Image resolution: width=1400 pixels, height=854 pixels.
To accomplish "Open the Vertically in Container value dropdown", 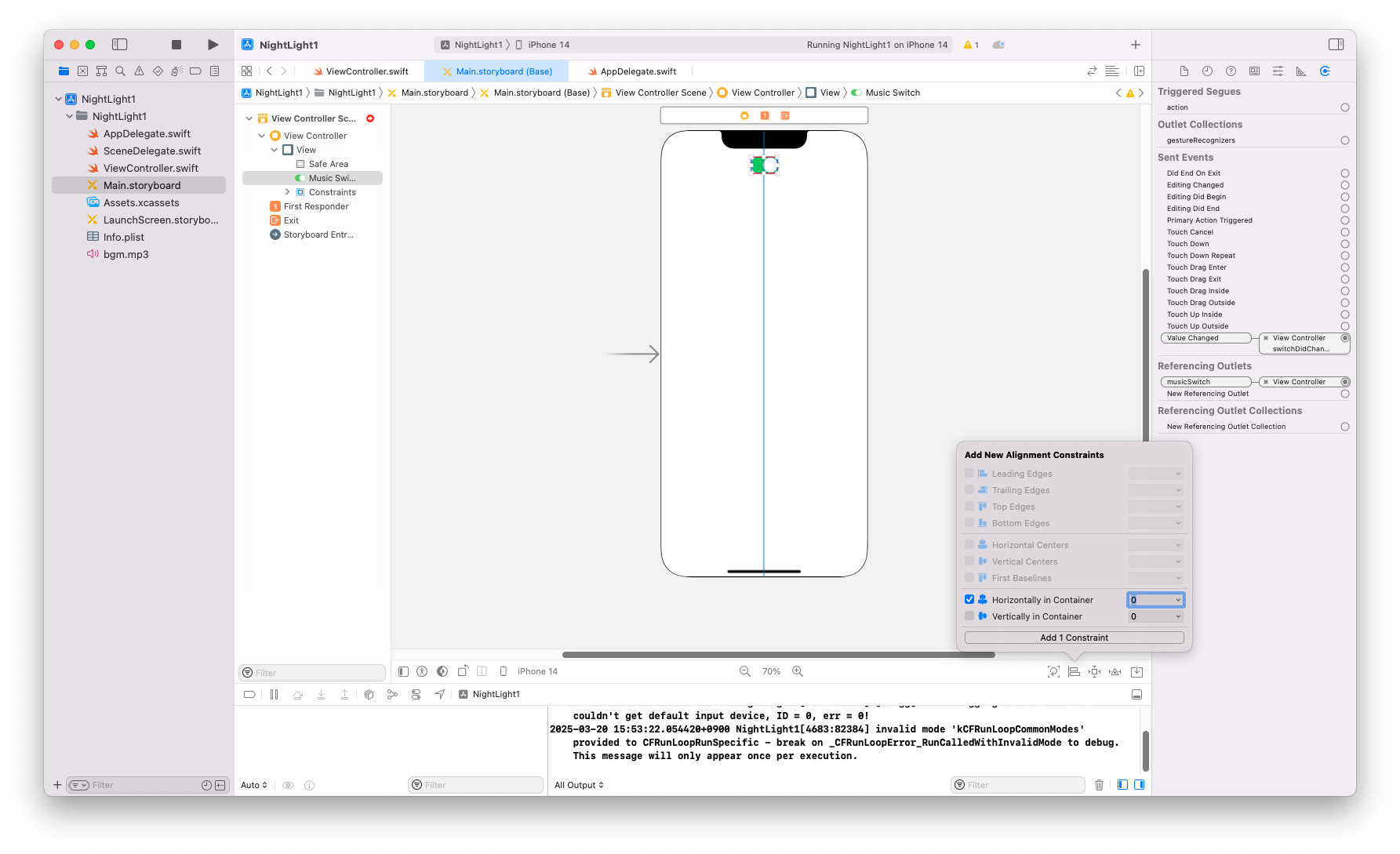I will (x=1178, y=616).
